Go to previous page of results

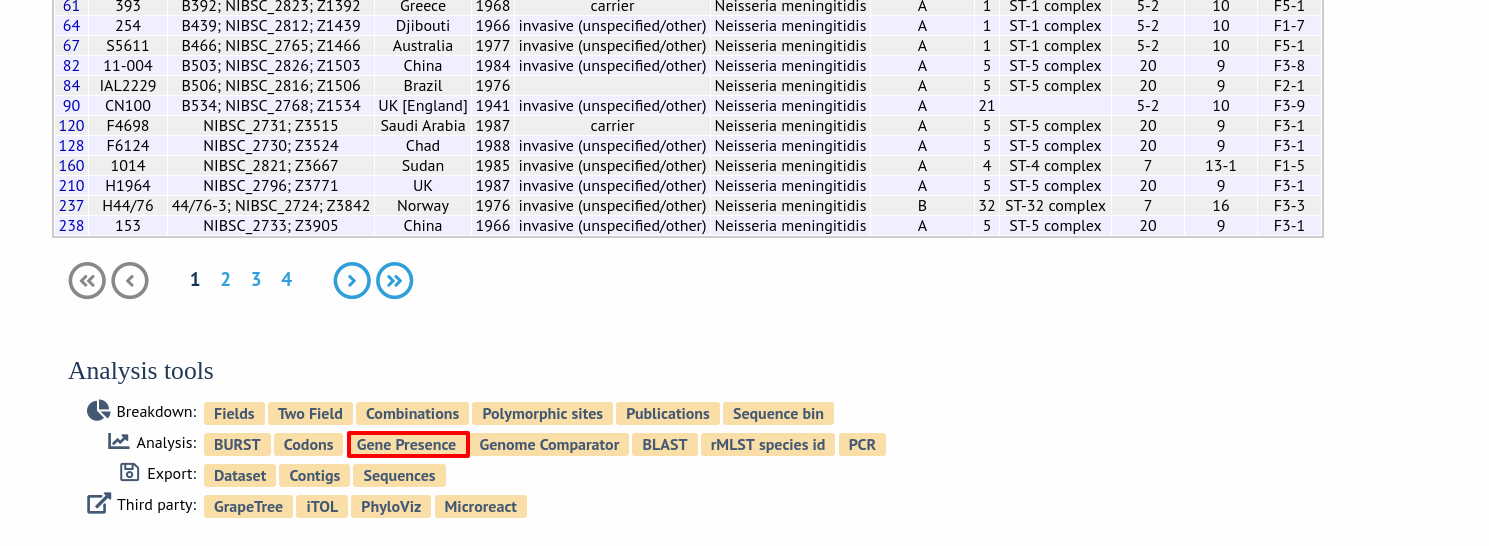click(x=130, y=281)
